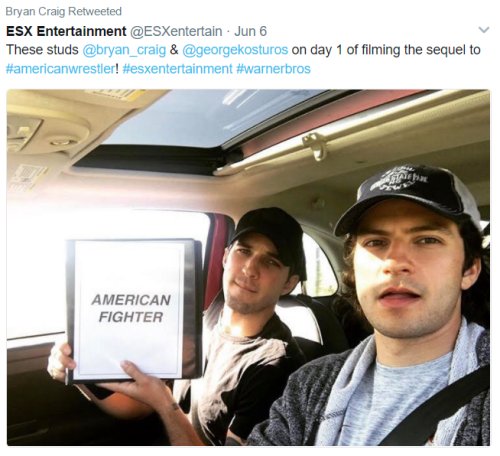Open the Jun 6 tweet timestamp
Viewport: 500px width, 456px height.
click(x=250, y=31)
